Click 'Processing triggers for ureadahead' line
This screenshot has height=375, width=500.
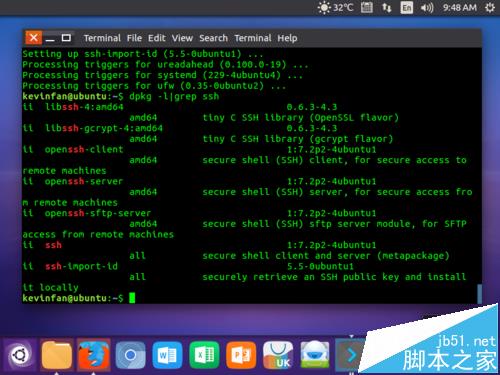tap(165, 65)
